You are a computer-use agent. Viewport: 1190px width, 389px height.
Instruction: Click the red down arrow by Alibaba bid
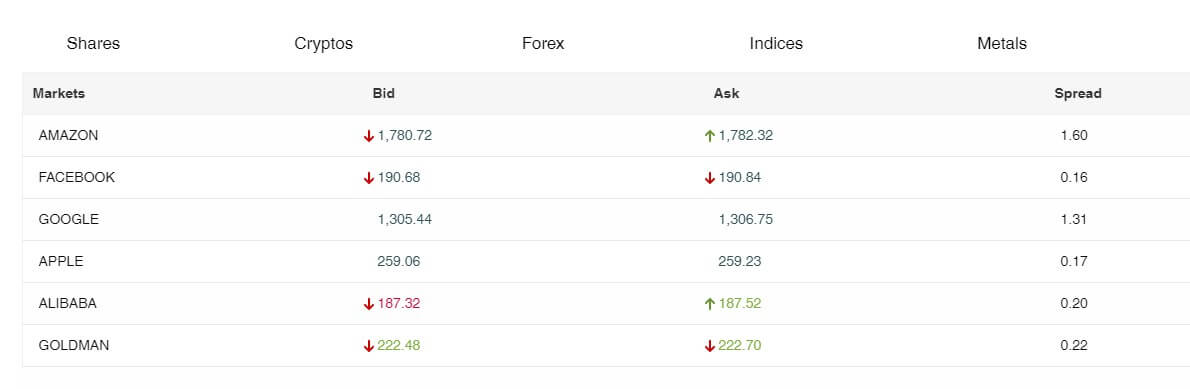pos(369,303)
